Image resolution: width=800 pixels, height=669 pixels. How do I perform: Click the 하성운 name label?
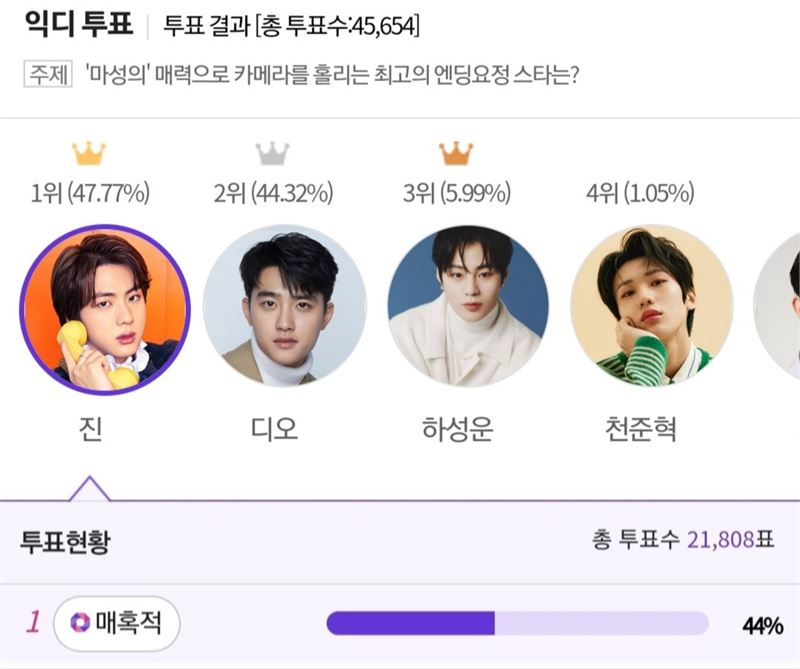458,429
